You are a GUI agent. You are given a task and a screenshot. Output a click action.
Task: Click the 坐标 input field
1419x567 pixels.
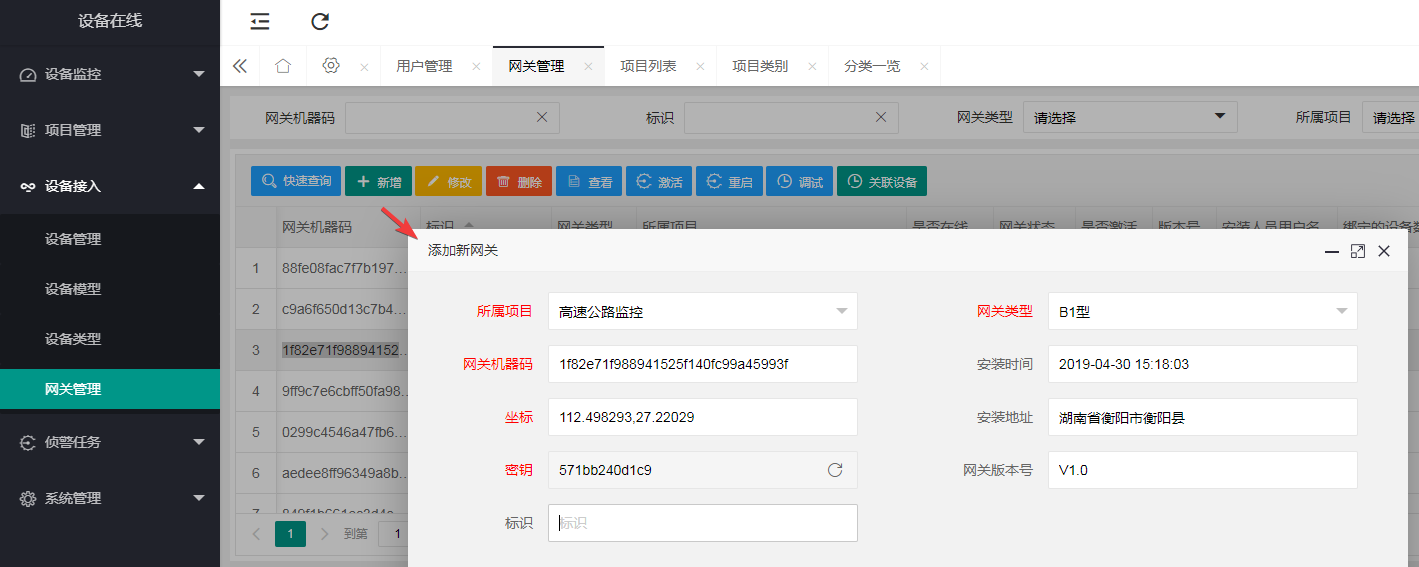703,417
